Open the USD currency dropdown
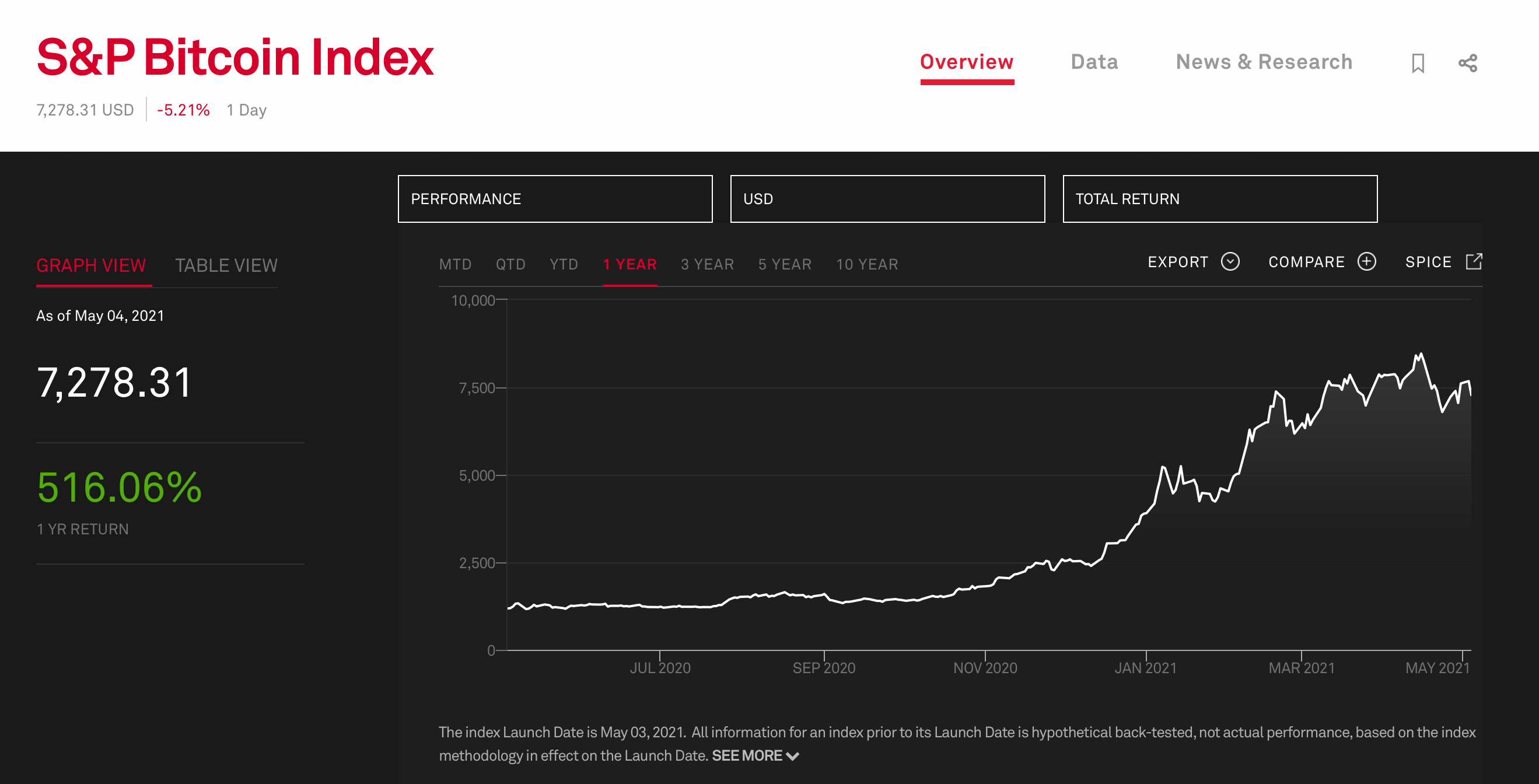Viewport: 1539px width, 784px height. click(x=887, y=199)
